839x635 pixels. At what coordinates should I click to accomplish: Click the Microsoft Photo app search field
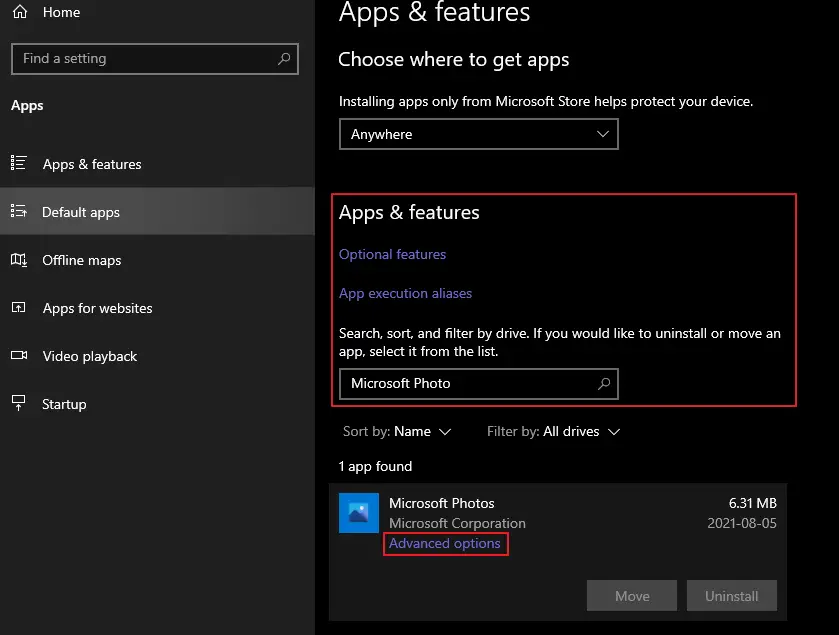point(479,384)
